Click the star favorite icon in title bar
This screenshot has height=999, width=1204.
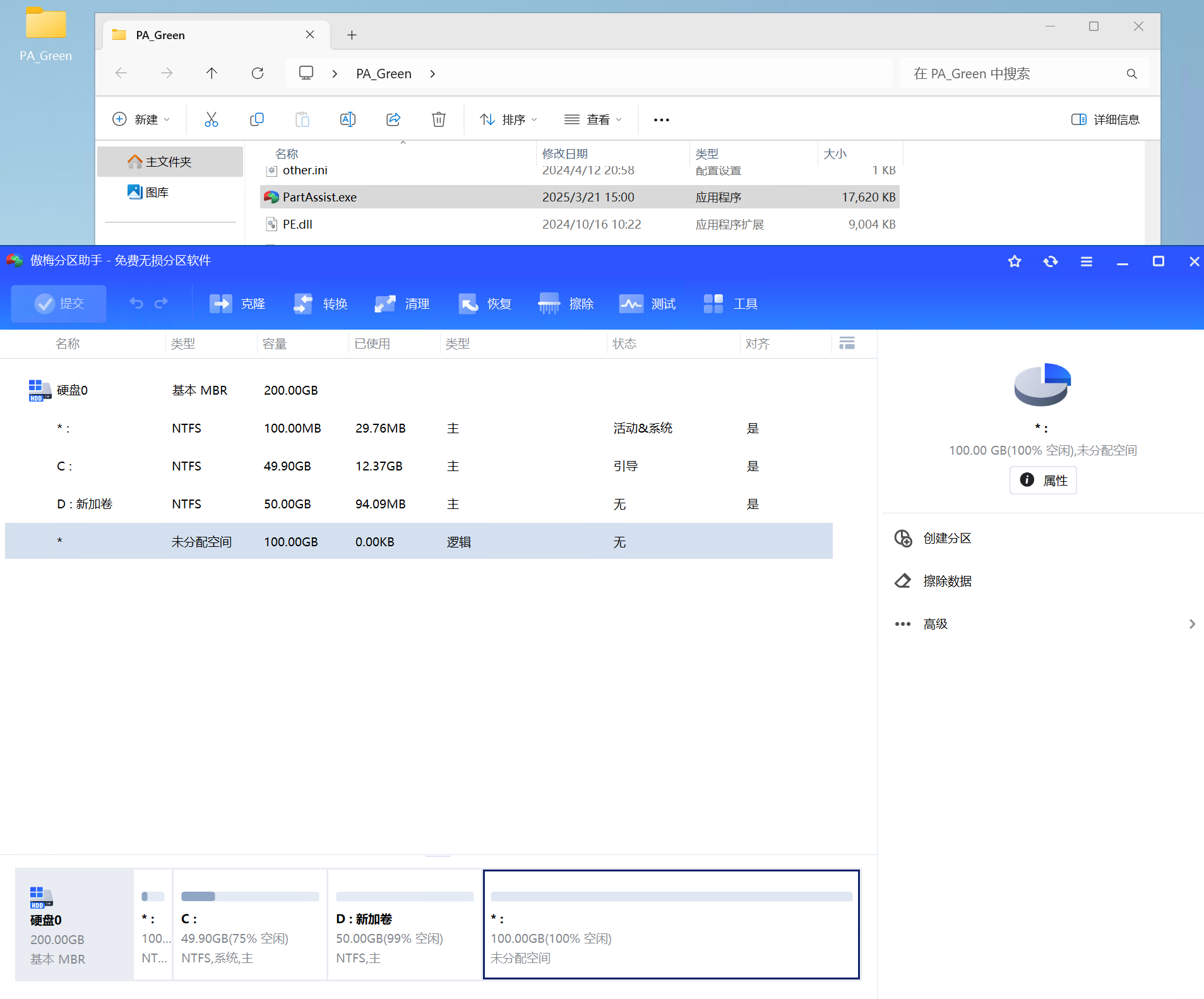point(1015,261)
